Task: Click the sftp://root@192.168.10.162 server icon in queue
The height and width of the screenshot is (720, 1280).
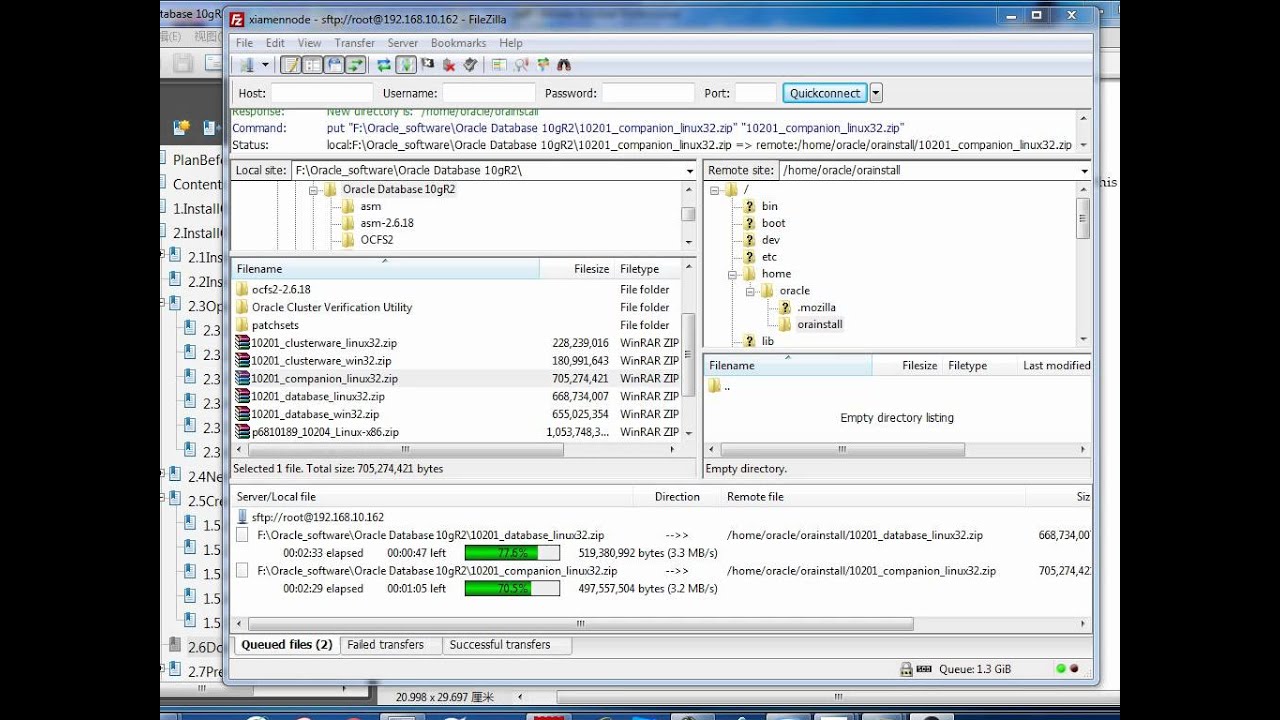Action: 242,517
